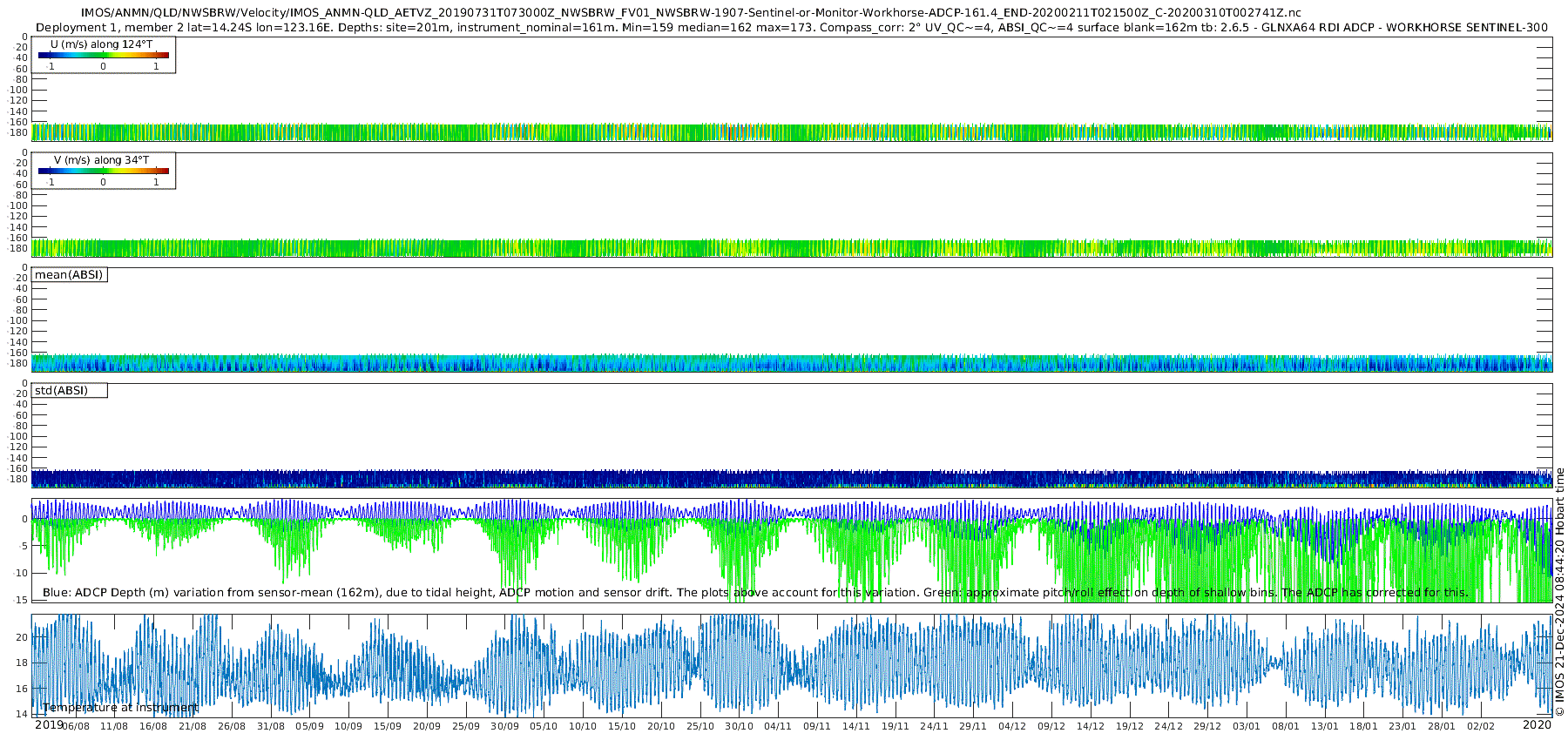Click the 14/12 date tick label

[x=1091, y=726]
